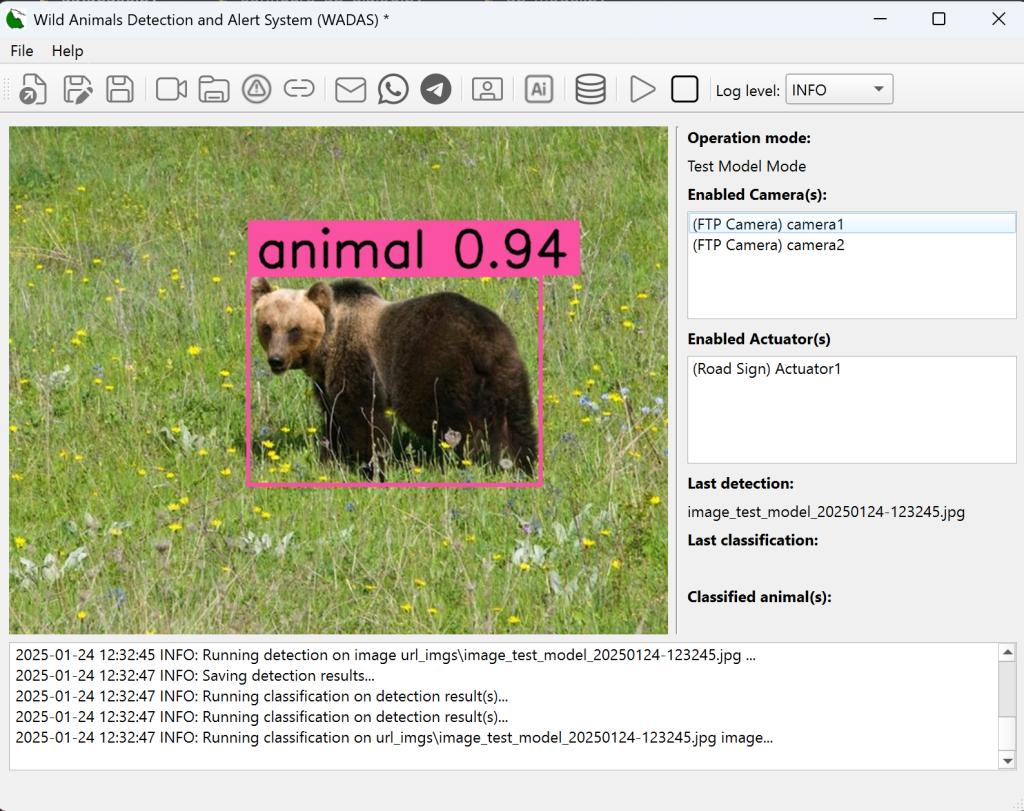
Task: Open the Help menu
Action: click(68, 51)
